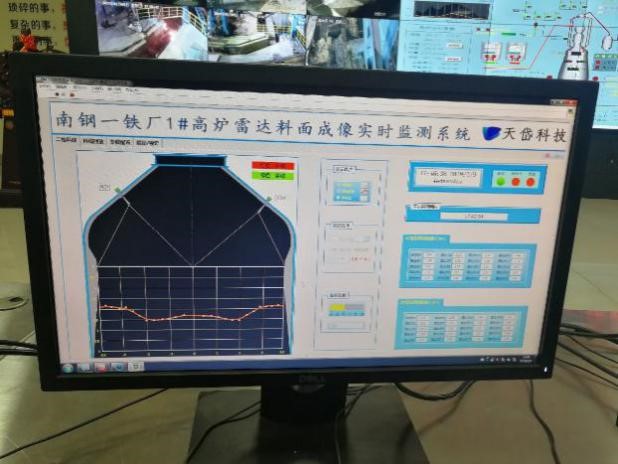Open the Windows Start button
618x464 pixels.
[x=69, y=368]
